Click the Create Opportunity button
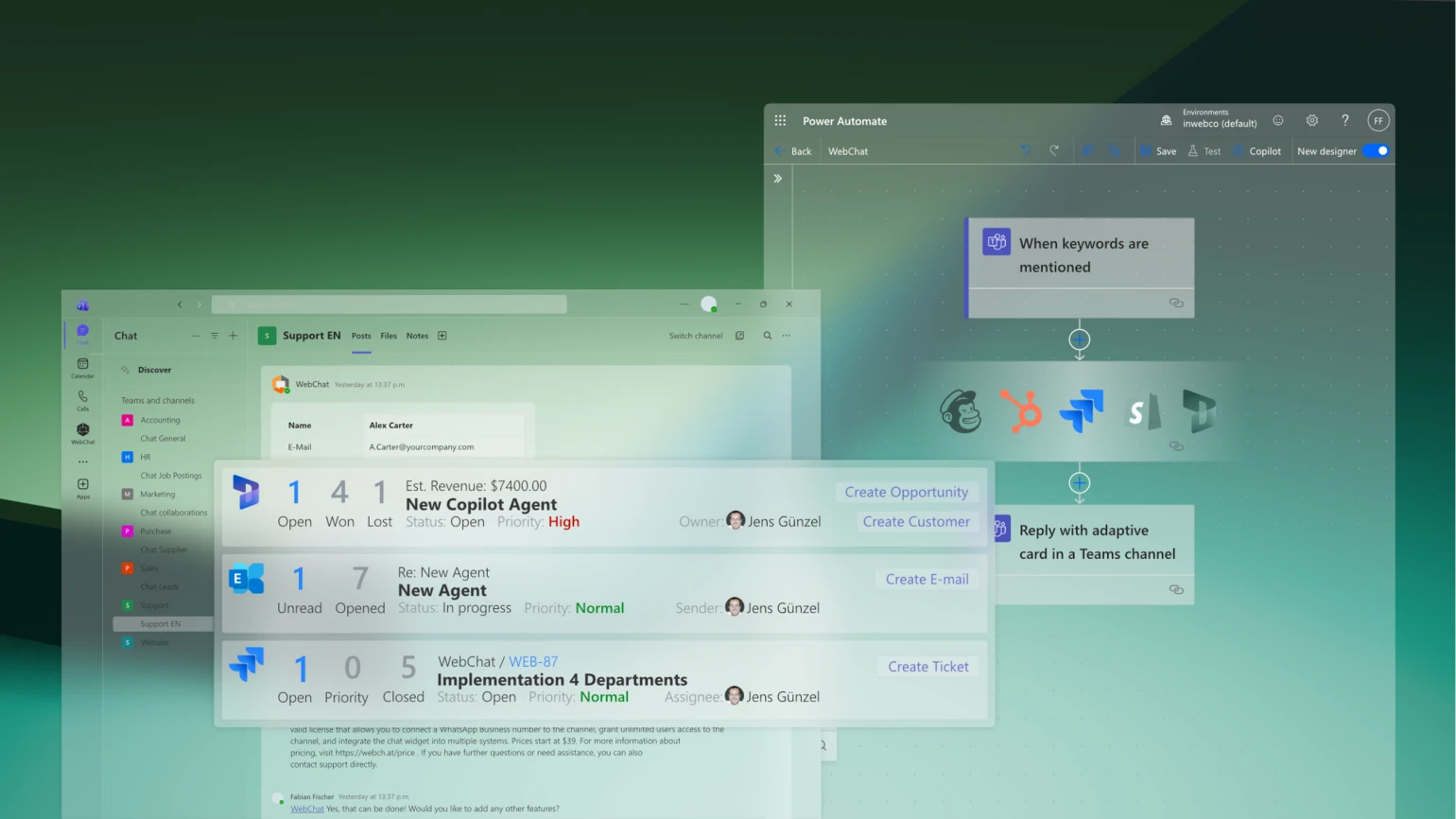The height and width of the screenshot is (819, 1456). (905, 492)
